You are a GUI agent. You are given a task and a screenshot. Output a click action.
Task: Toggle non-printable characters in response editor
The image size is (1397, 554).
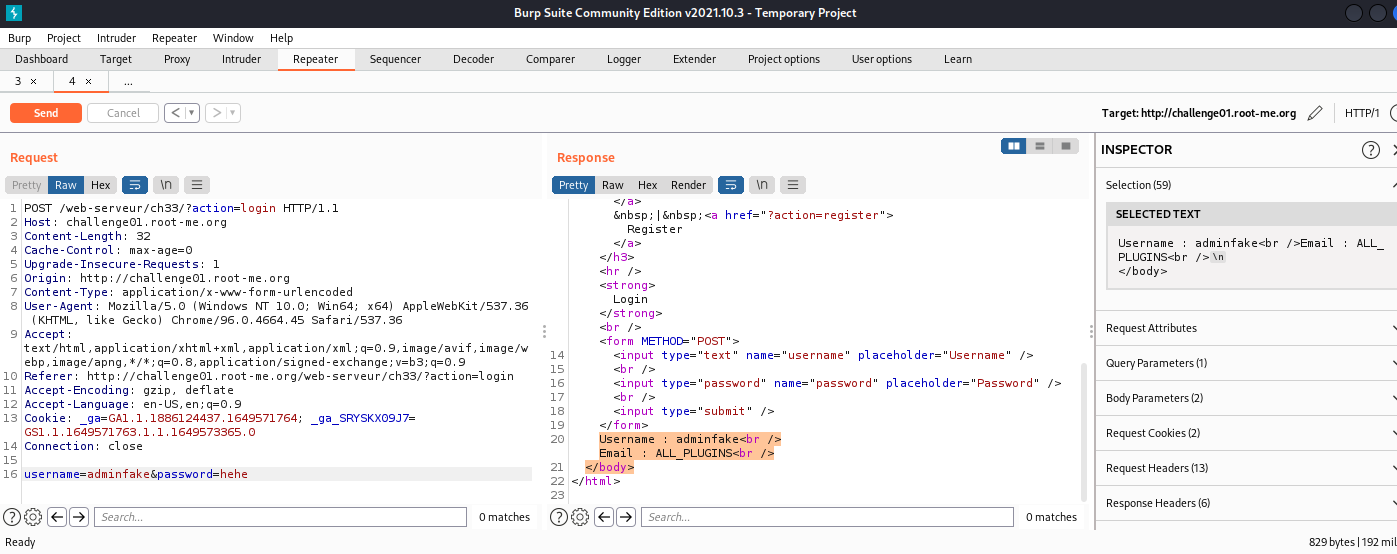coord(762,185)
